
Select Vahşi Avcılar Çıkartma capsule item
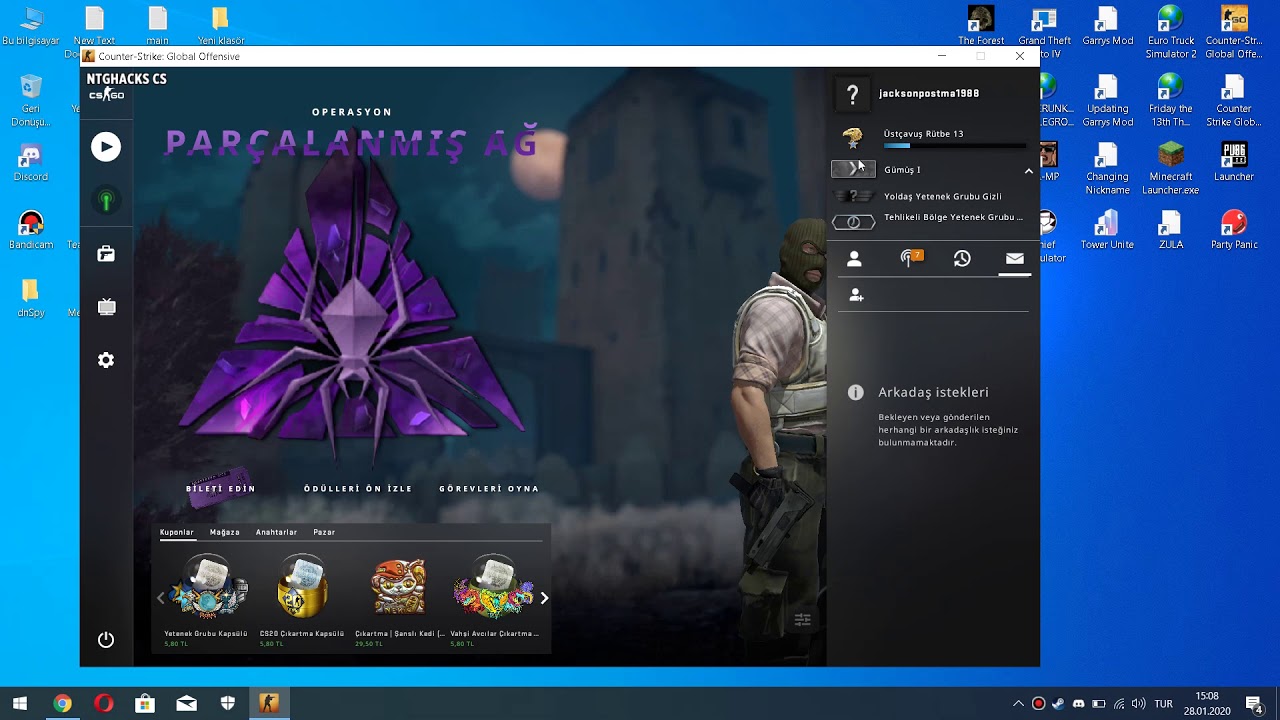click(494, 600)
